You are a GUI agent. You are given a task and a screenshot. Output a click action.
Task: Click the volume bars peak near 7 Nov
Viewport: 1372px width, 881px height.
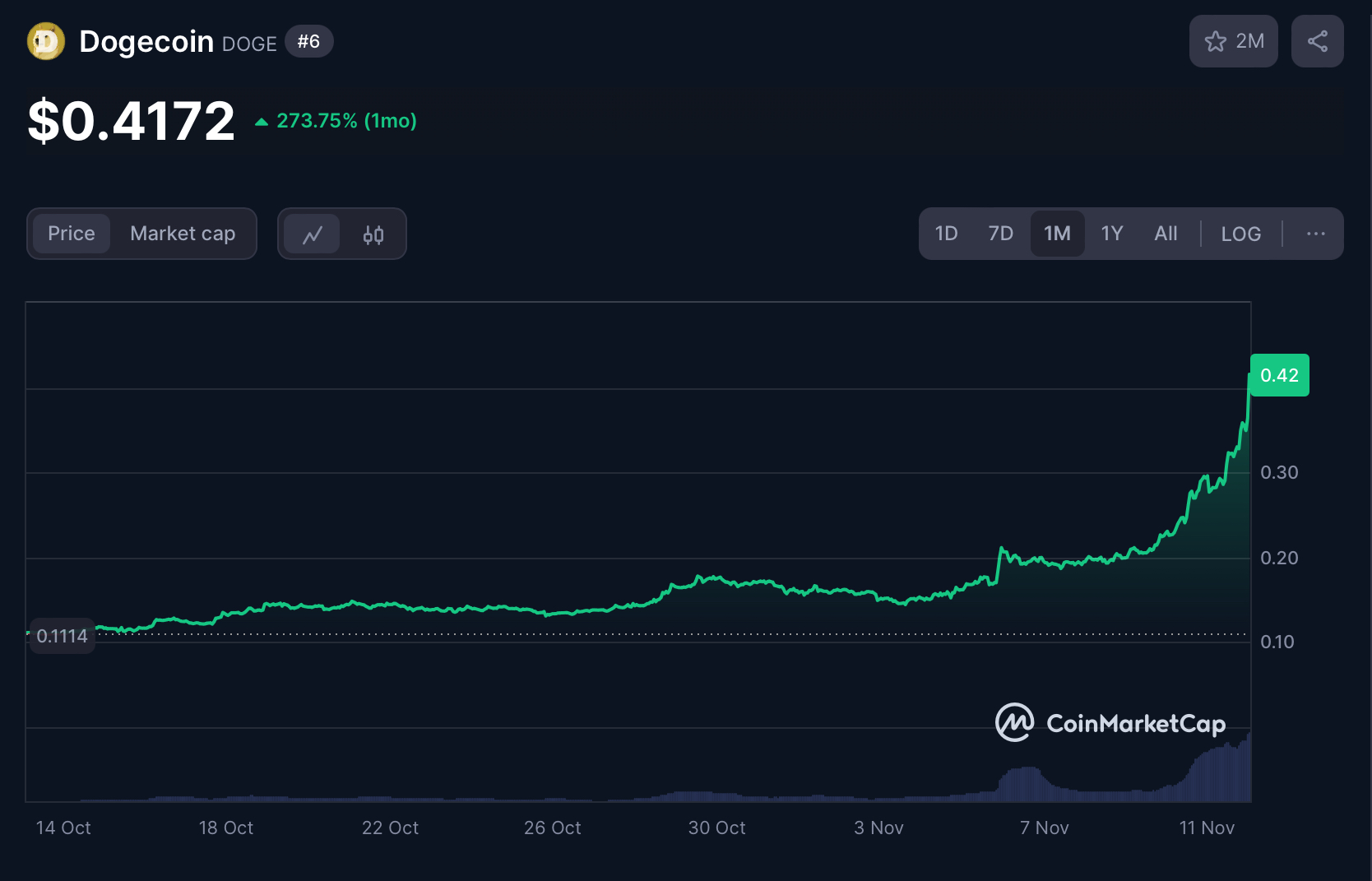point(1025,784)
